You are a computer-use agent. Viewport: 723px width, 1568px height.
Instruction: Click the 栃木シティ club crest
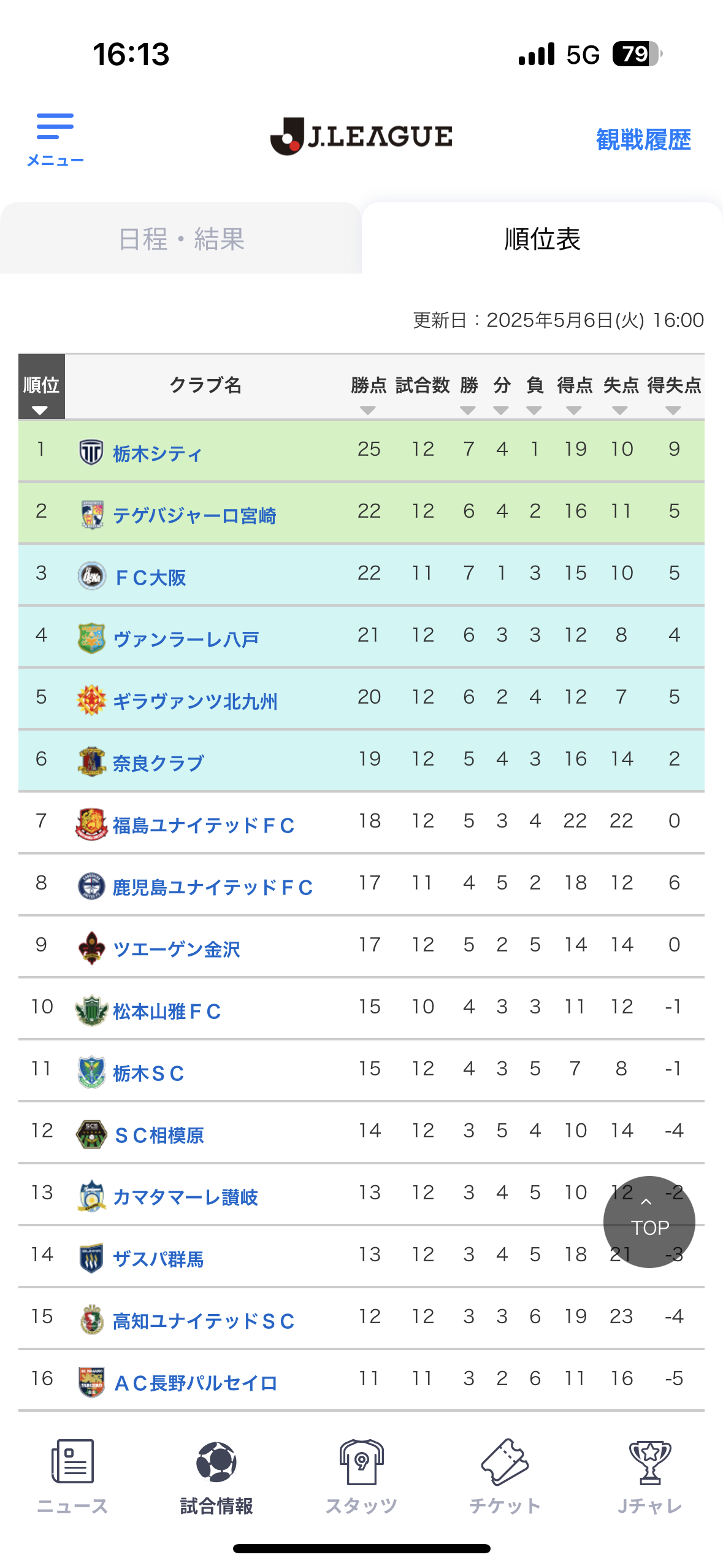click(91, 452)
